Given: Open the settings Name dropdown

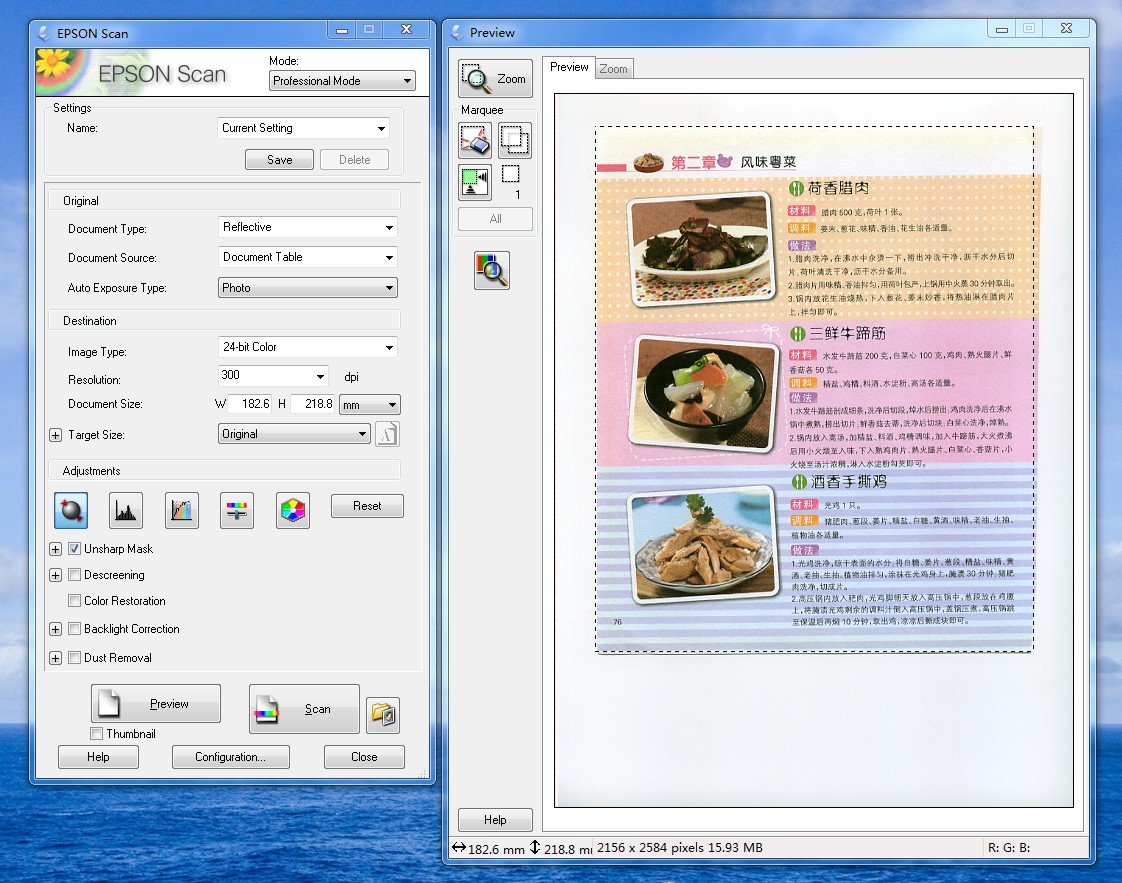Looking at the screenshot, I should (x=303, y=128).
